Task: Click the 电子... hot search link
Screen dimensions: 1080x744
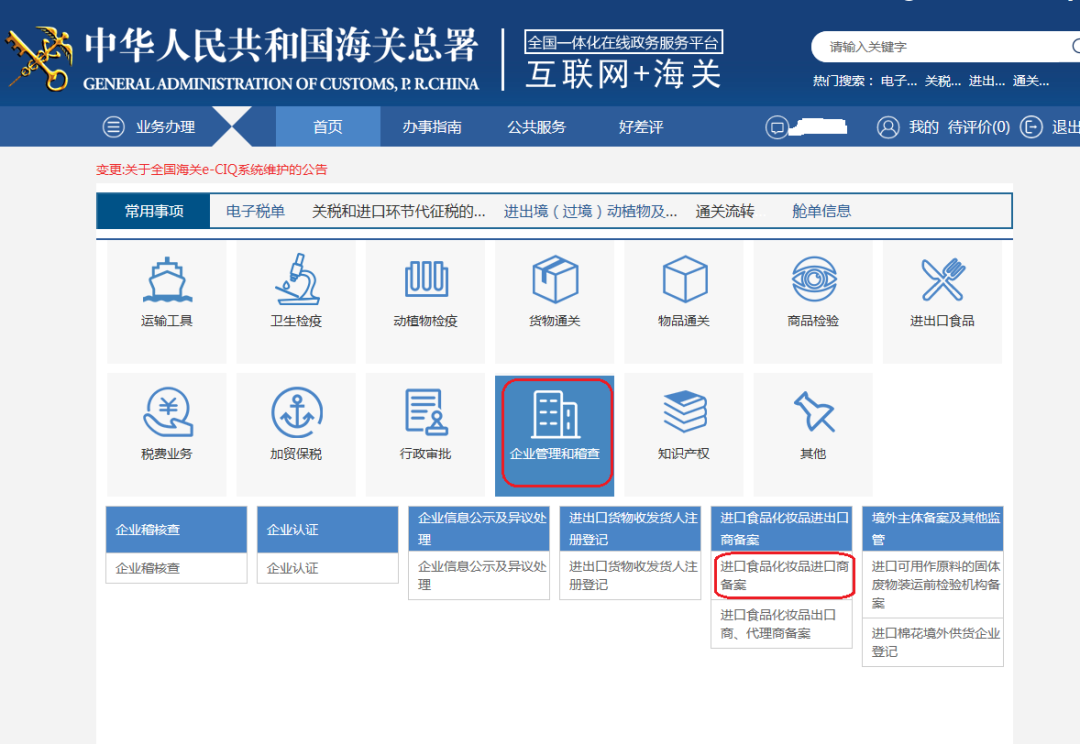Action: (899, 81)
